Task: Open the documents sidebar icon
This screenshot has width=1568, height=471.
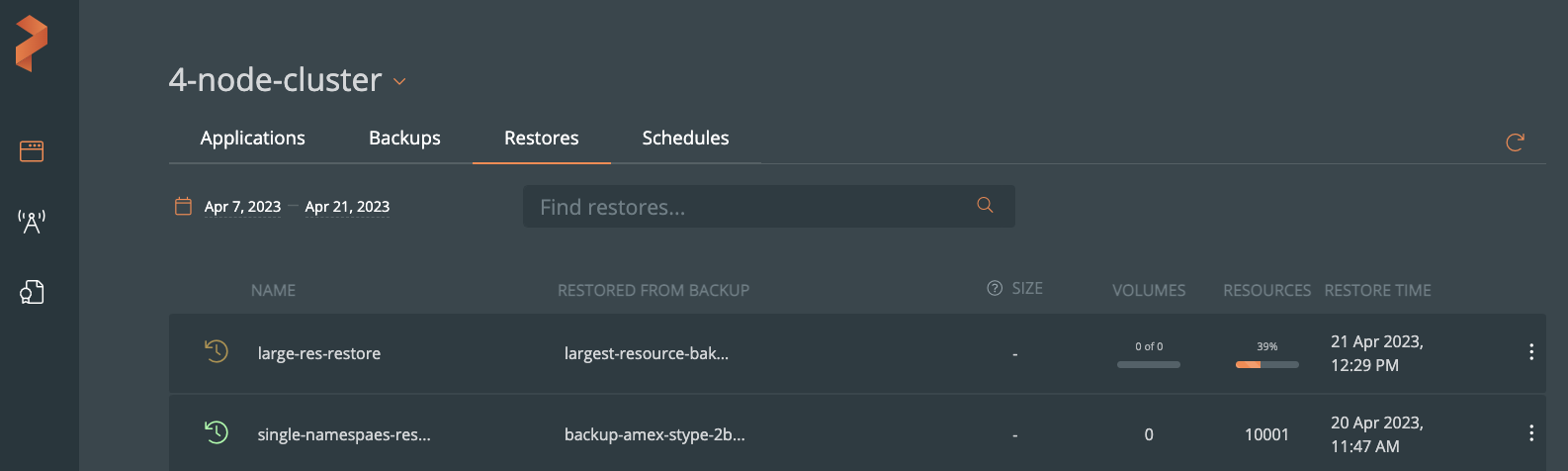Action: point(32,292)
